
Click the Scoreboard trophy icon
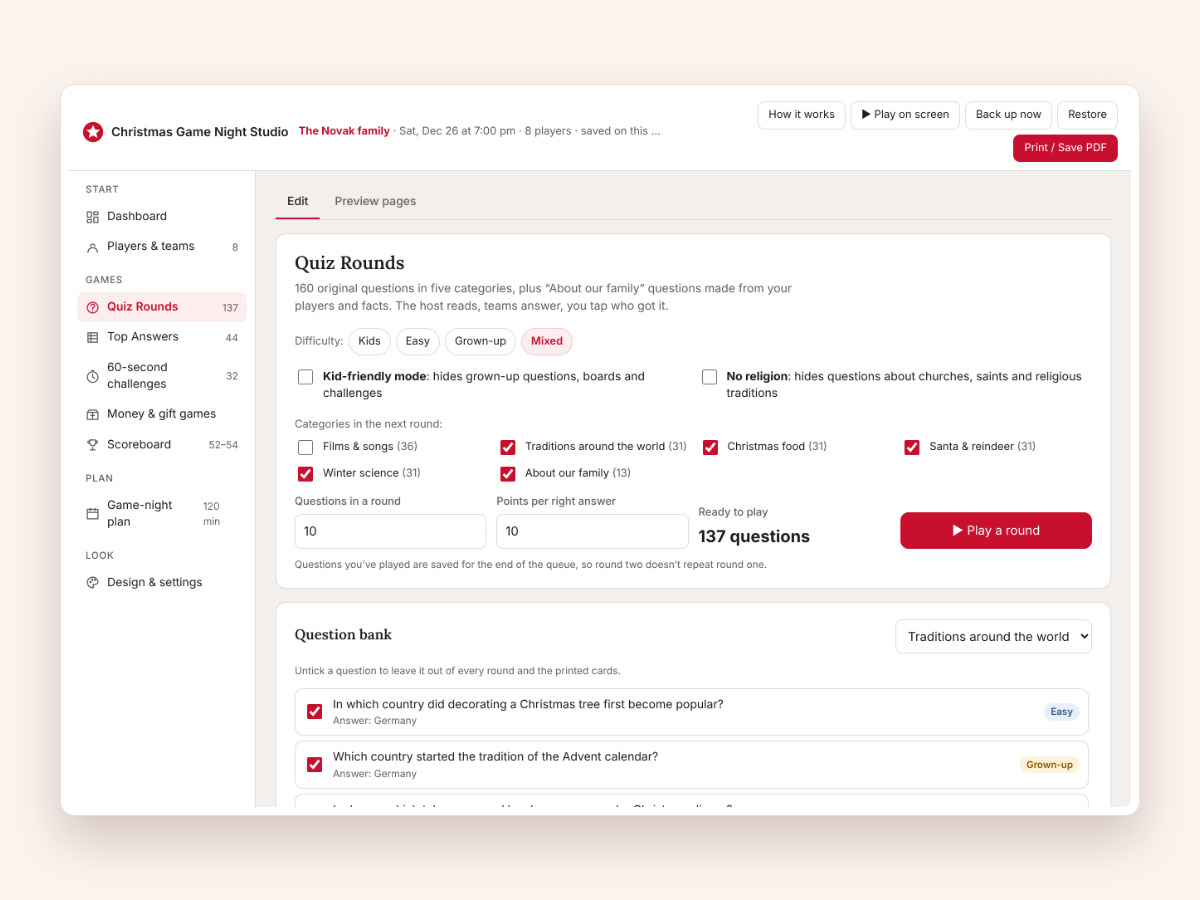[93, 445]
